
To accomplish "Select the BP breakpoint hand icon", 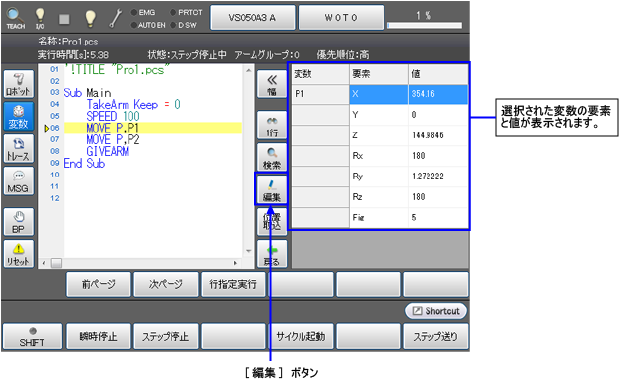I will (19, 222).
